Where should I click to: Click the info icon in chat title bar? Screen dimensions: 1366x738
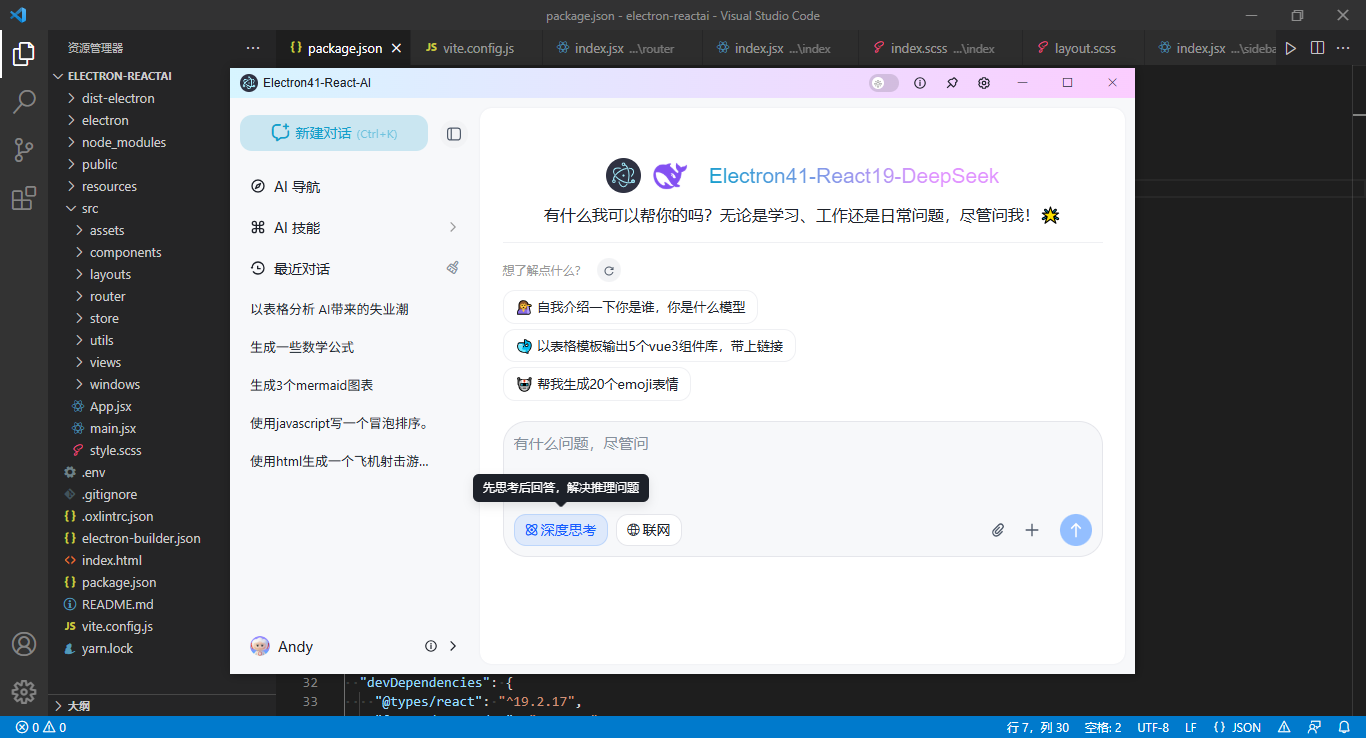coord(920,83)
